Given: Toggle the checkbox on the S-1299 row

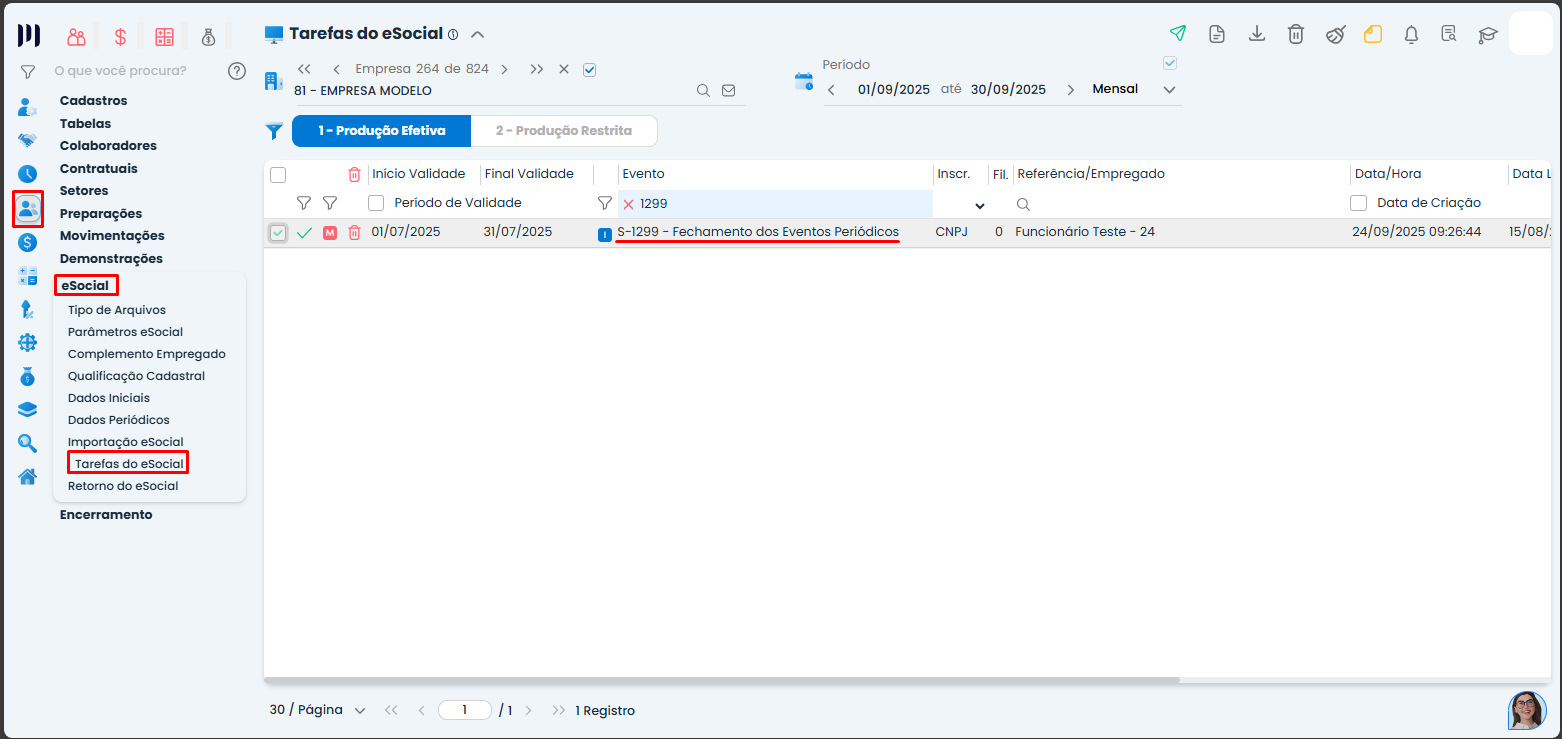Looking at the screenshot, I should [278, 233].
